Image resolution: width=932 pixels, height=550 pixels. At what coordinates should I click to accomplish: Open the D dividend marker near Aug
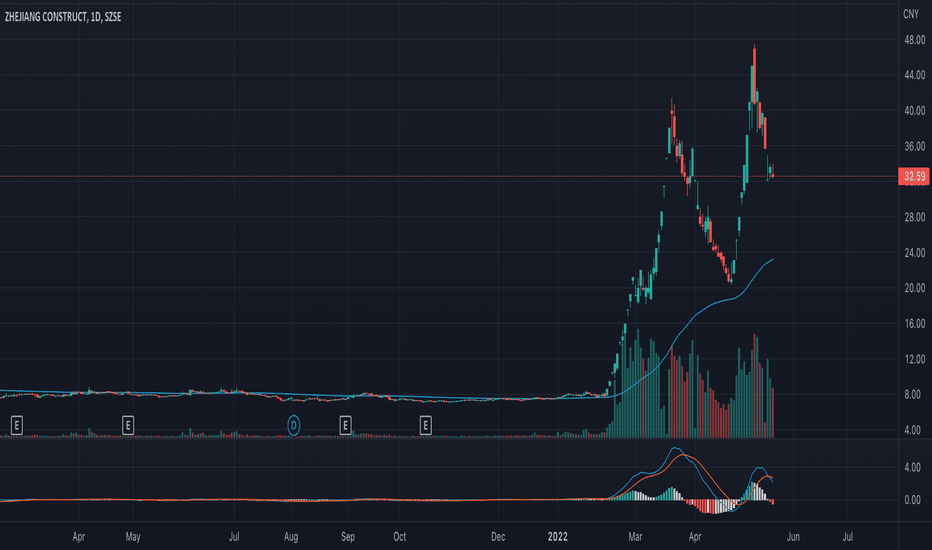[x=293, y=425]
